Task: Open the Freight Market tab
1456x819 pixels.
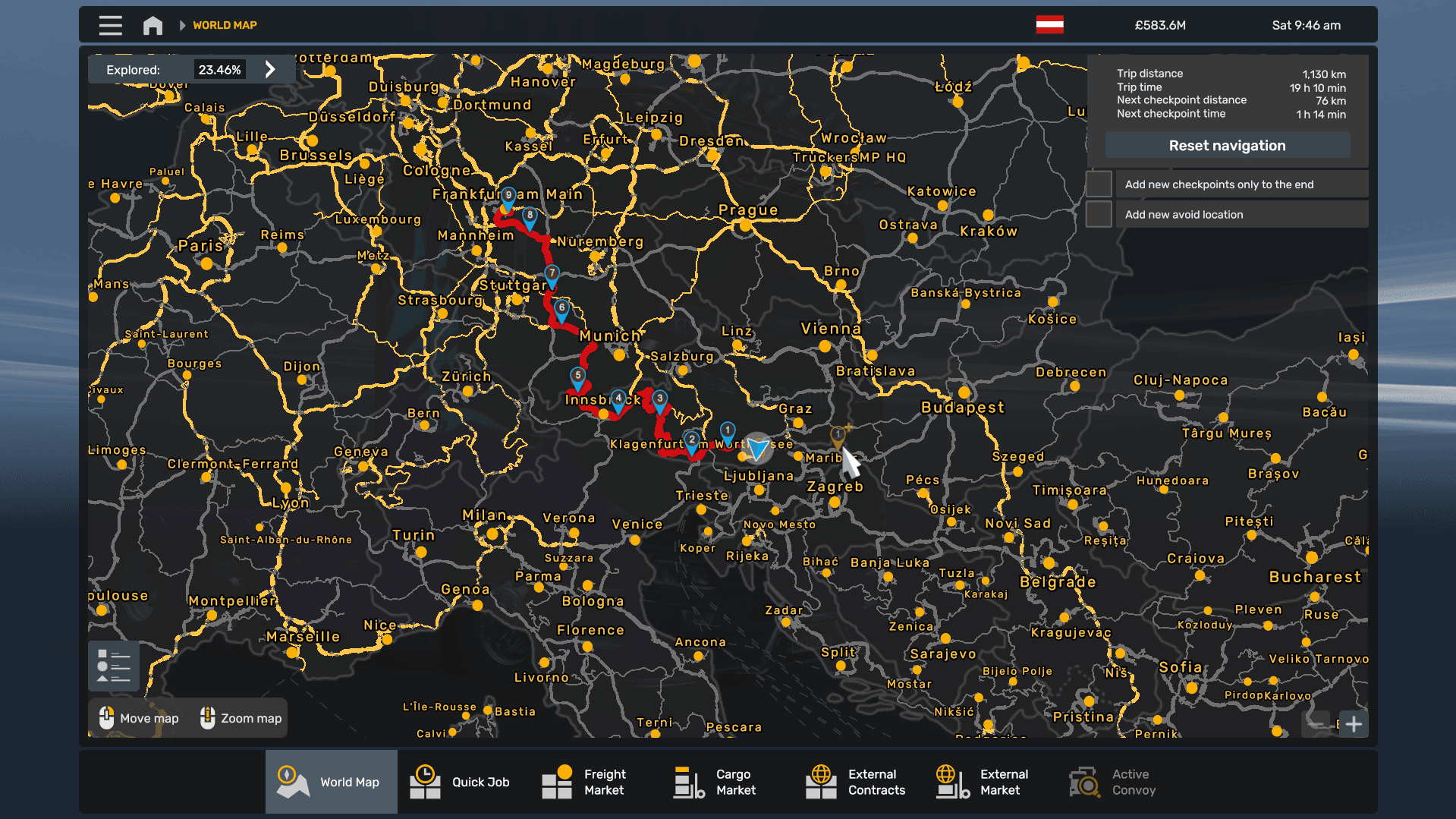Action: click(595, 782)
